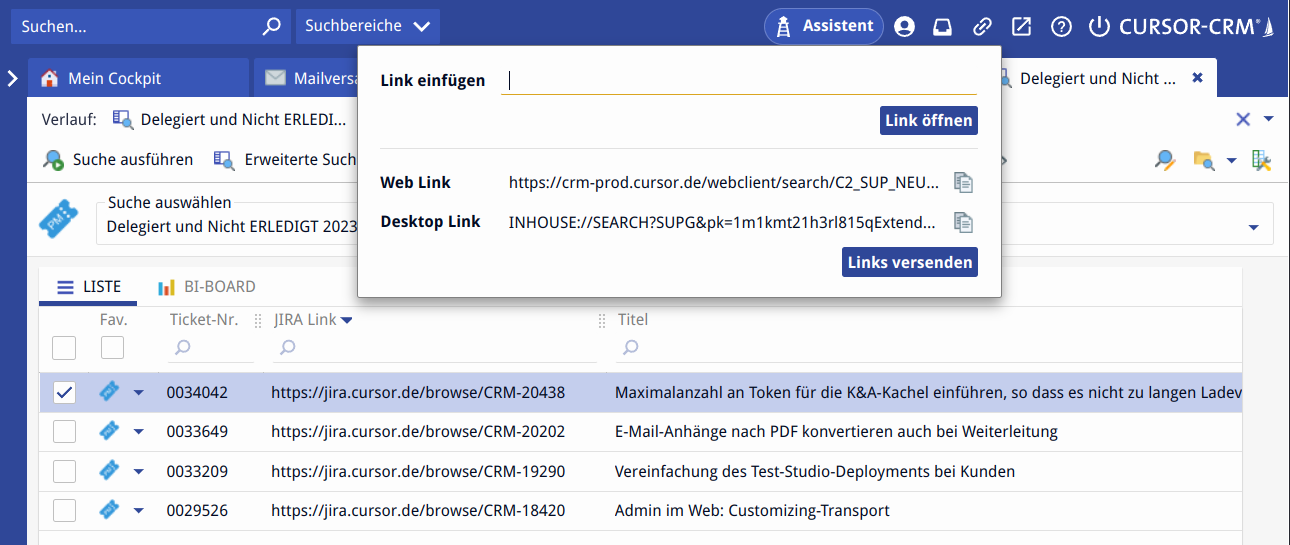
Task: Click the Link einfügen input field
Action: tap(738, 81)
